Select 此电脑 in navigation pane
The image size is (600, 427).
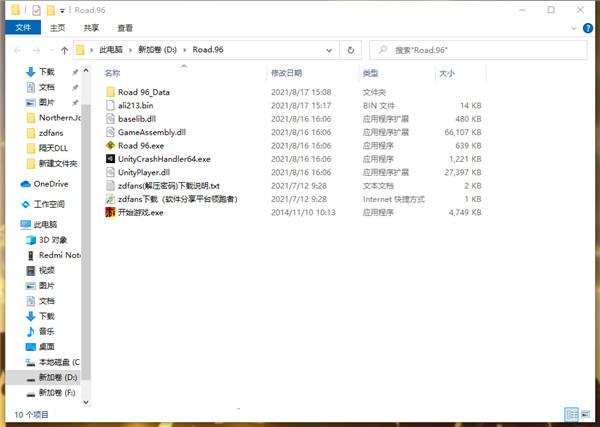[x=39, y=225]
